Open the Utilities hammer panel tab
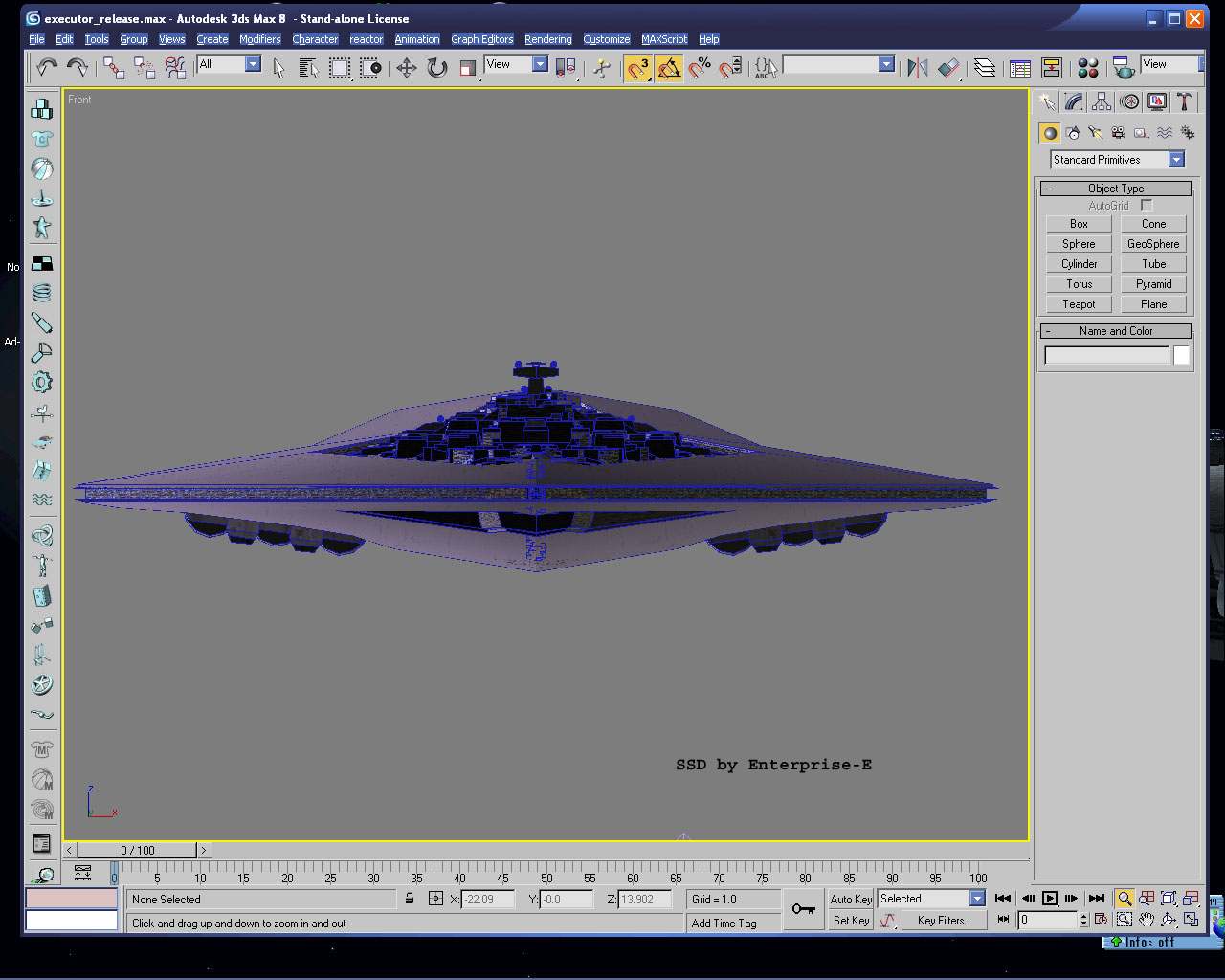The height and width of the screenshot is (980, 1225). pos(1184,101)
